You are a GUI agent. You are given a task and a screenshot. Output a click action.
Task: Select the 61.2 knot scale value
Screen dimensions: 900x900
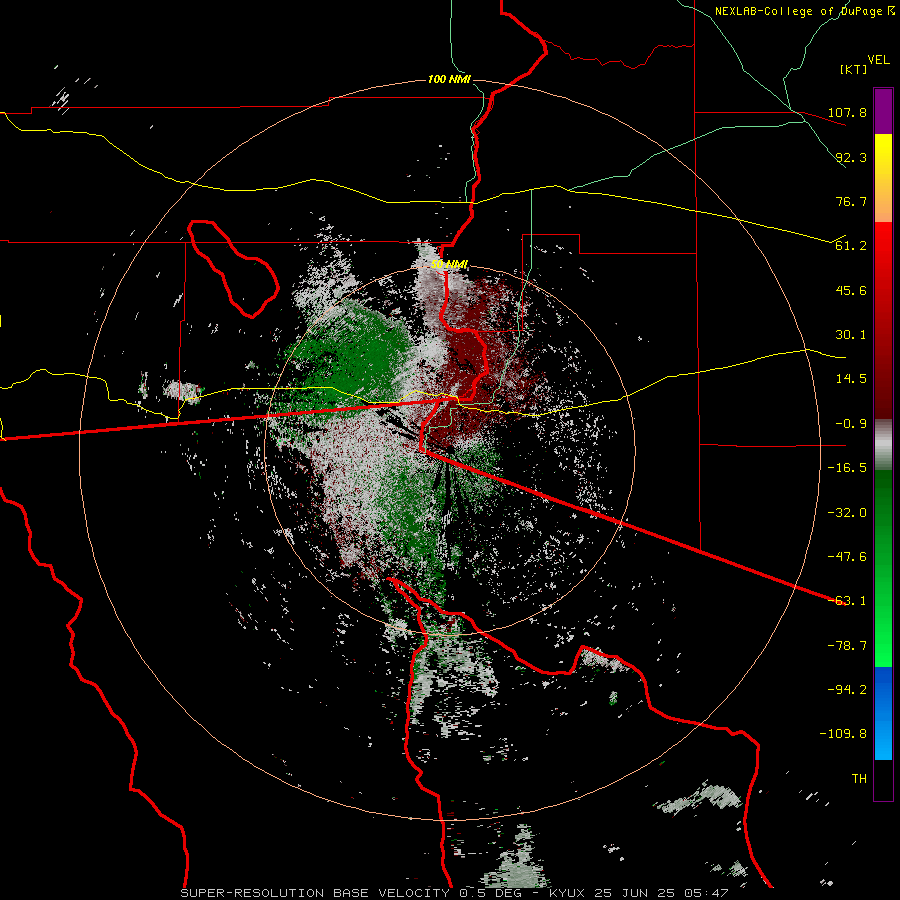pyautogui.click(x=851, y=246)
